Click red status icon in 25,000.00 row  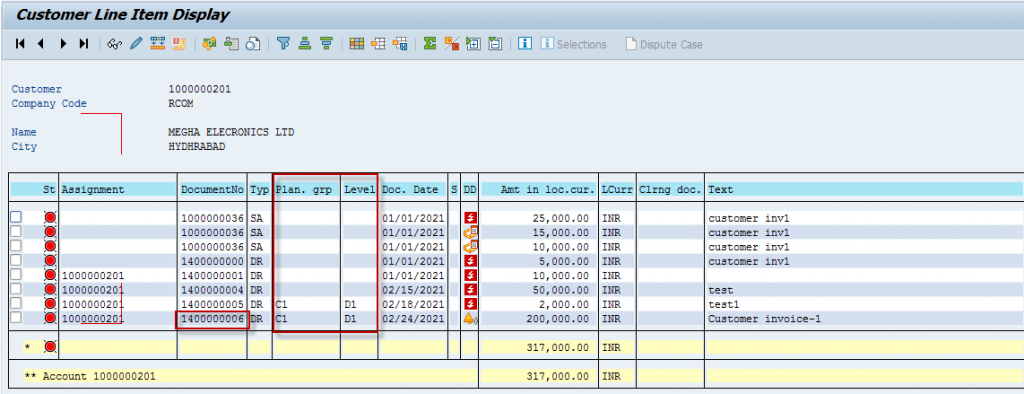(50, 218)
